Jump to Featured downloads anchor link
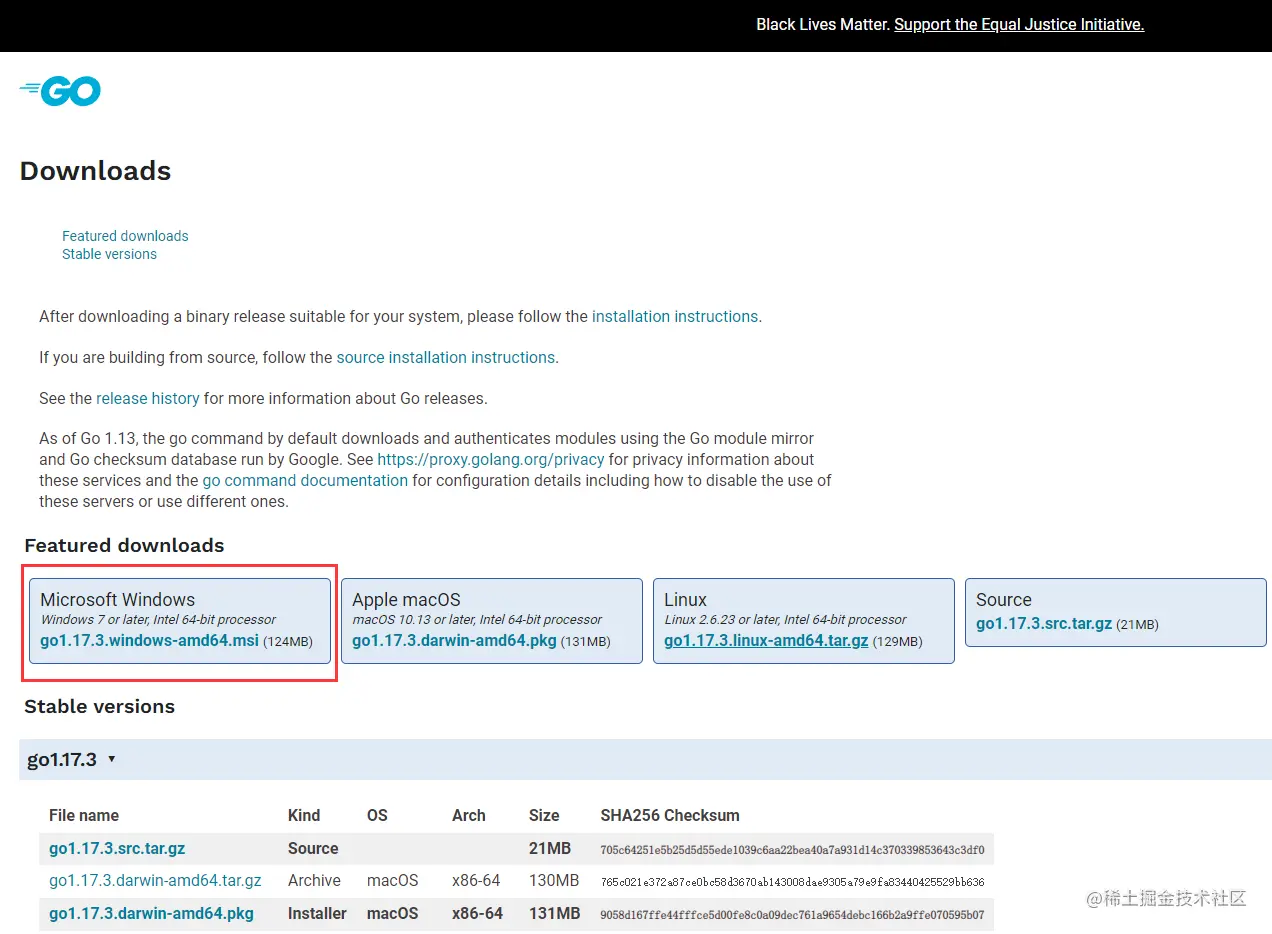Screen dimensions: 1272x934 click(125, 236)
